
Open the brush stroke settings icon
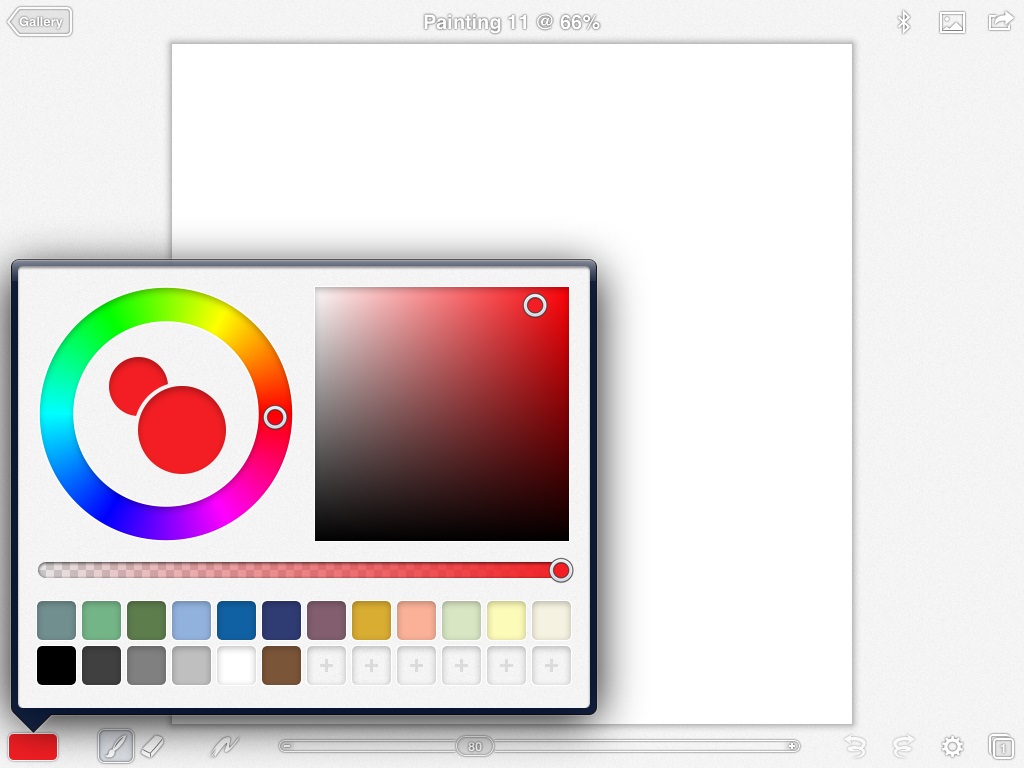pyautogui.click(x=225, y=746)
